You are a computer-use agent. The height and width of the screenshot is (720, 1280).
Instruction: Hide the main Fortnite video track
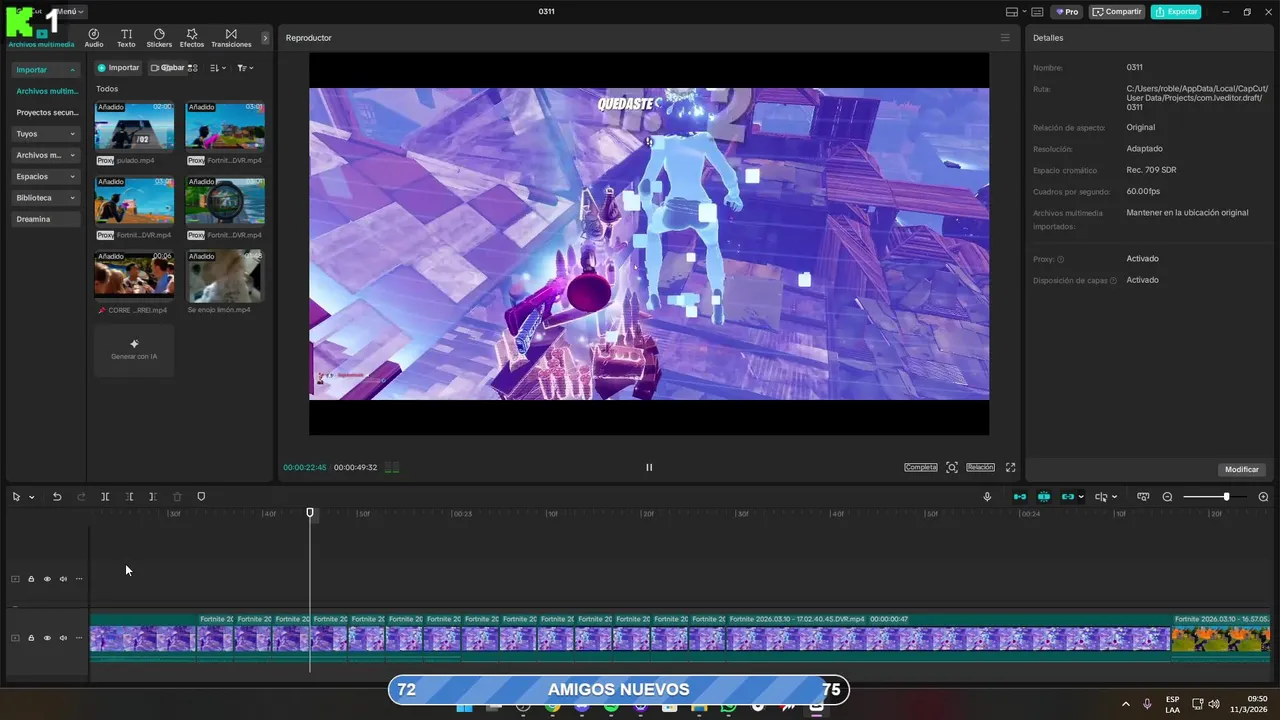click(47, 638)
